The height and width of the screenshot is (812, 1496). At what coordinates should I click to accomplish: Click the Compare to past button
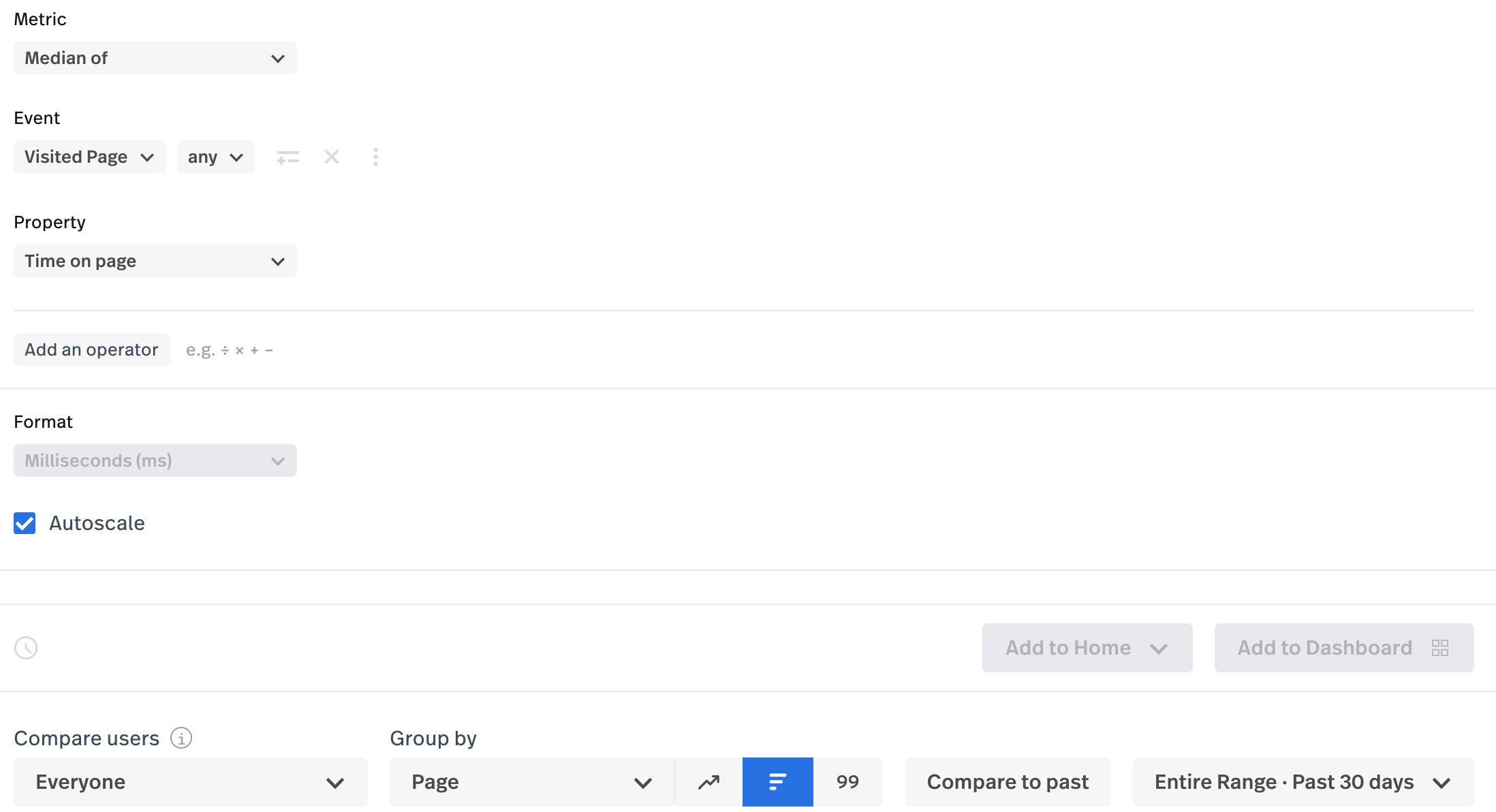(1007, 782)
